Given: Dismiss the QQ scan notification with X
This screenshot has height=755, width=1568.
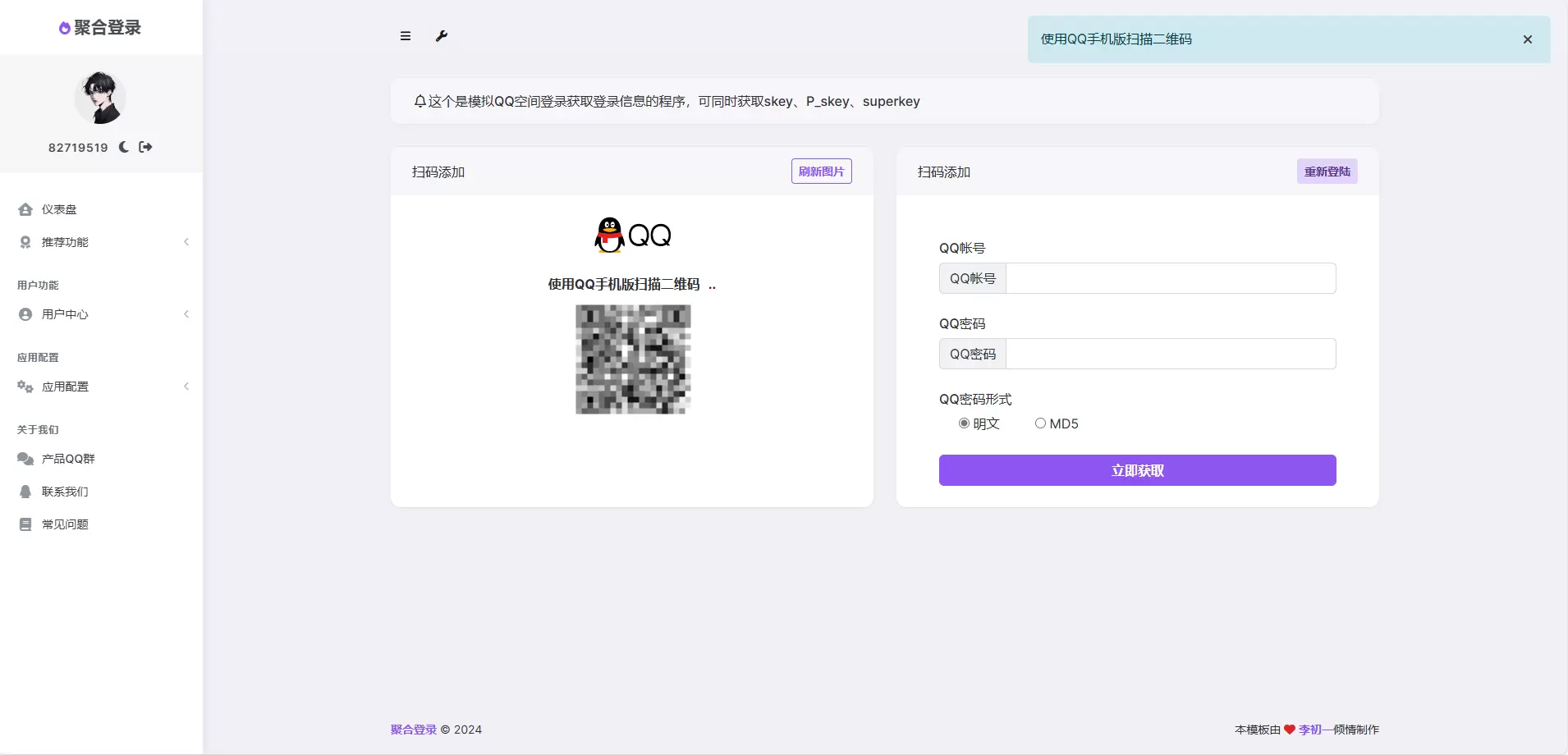Looking at the screenshot, I should (x=1528, y=39).
